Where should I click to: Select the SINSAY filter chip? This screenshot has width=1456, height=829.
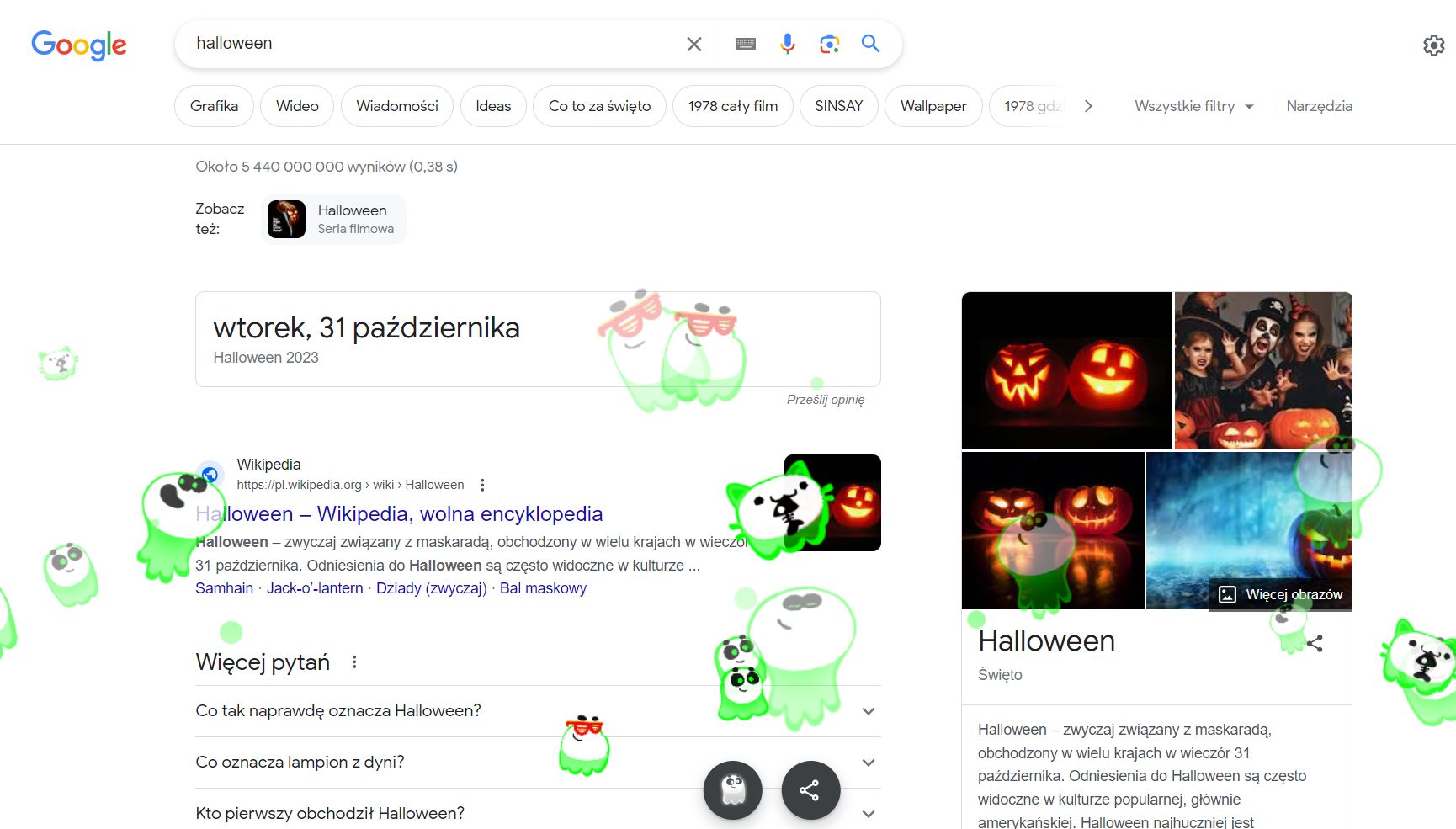839,106
